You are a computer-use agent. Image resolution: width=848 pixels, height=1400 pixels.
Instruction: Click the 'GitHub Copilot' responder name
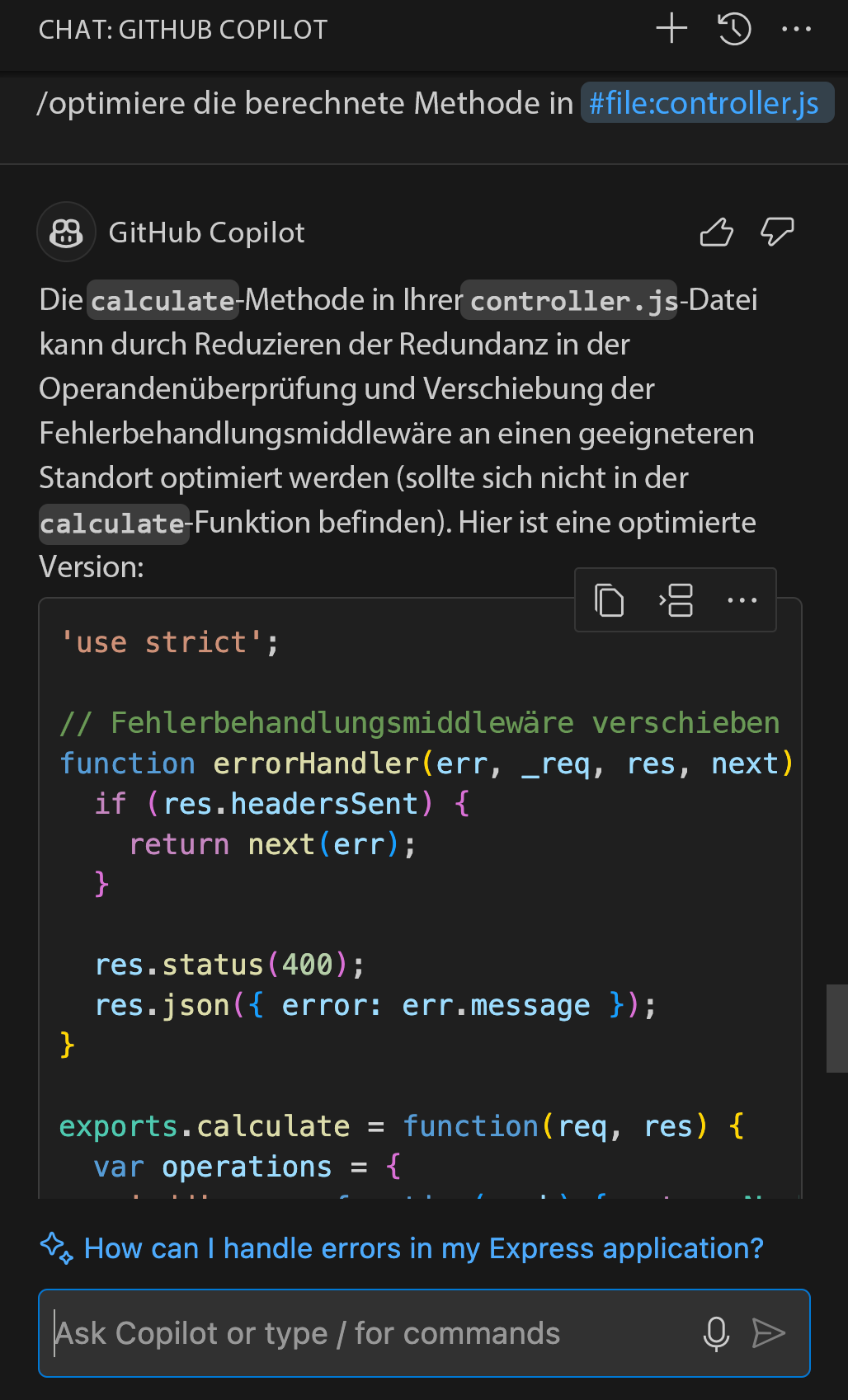coord(206,233)
